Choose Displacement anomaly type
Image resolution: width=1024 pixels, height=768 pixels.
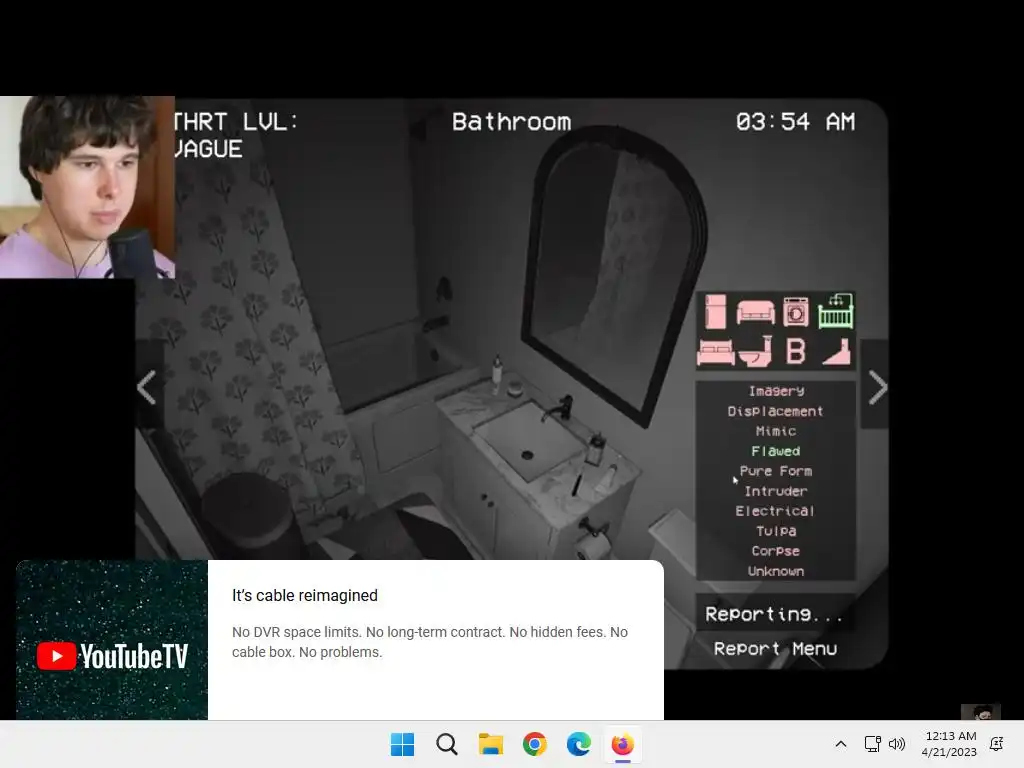coord(776,411)
